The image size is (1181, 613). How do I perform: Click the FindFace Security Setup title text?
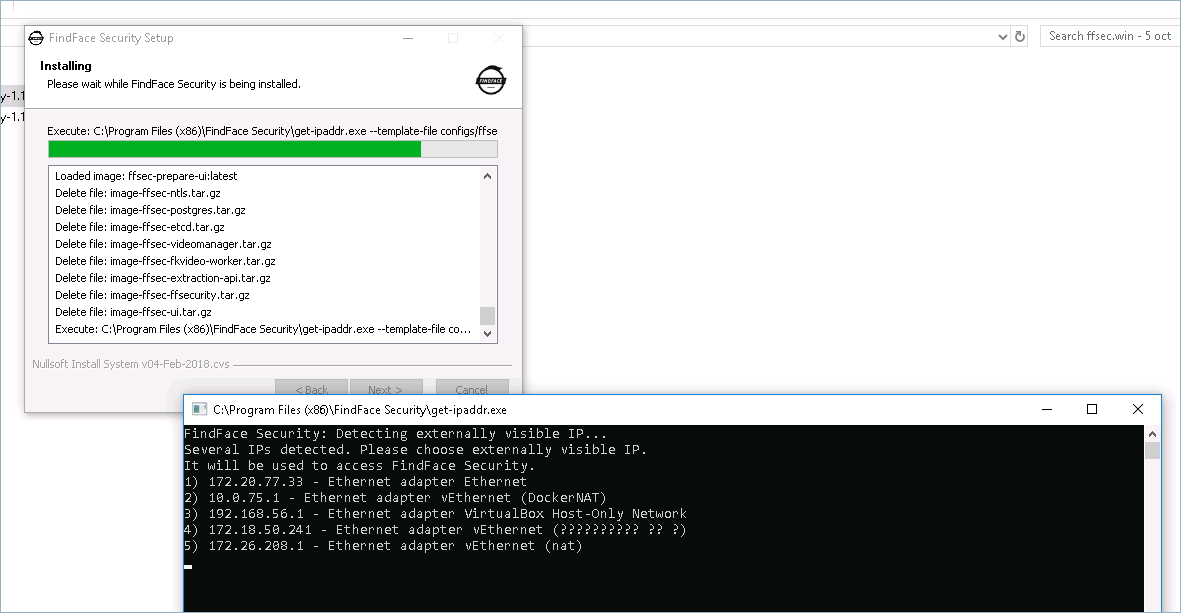(111, 38)
